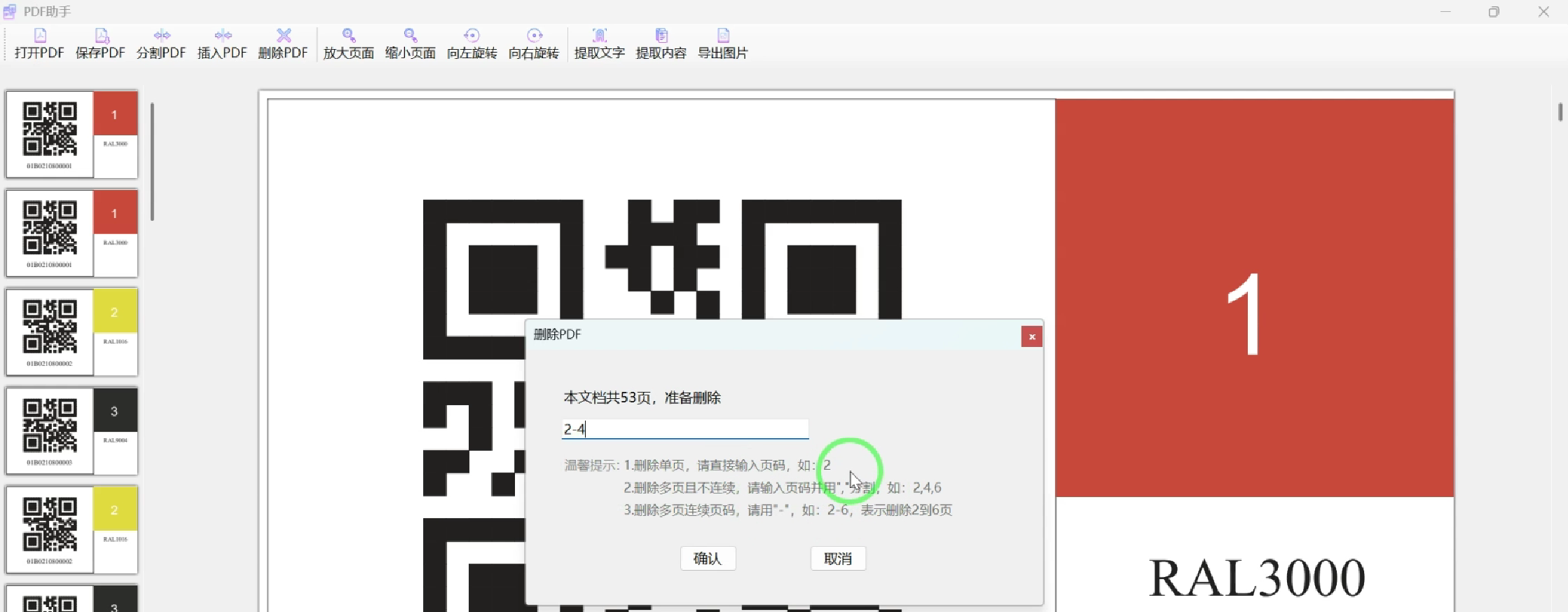Zoom in with 放大页面
This screenshot has height=612, width=1568.
(348, 43)
